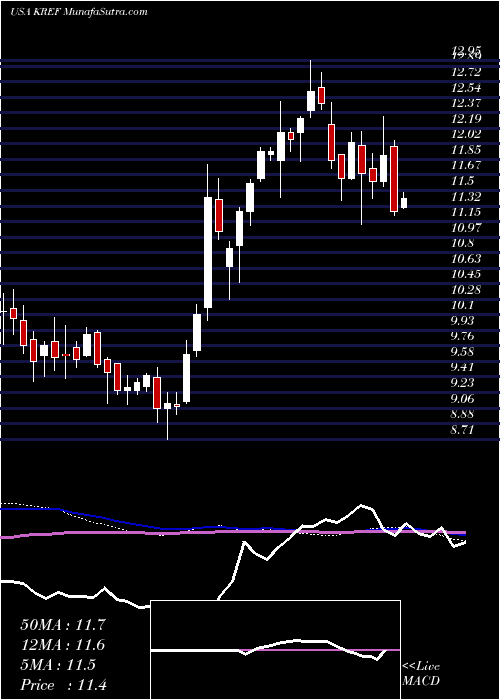Viewport: 500px width, 700px height.
Task: Click the 12.37 price axis label
Action: coord(467,103)
